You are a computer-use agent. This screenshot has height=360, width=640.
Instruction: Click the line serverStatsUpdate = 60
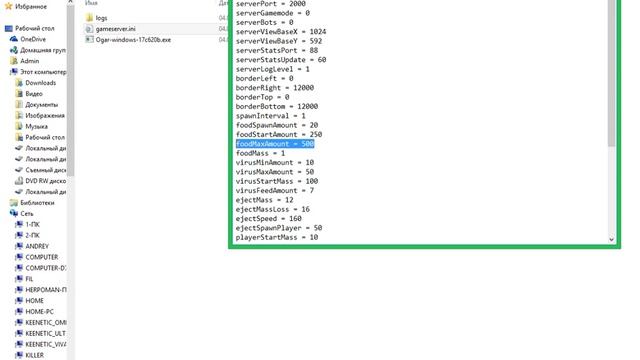pyautogui.click(x=280, y=60)
